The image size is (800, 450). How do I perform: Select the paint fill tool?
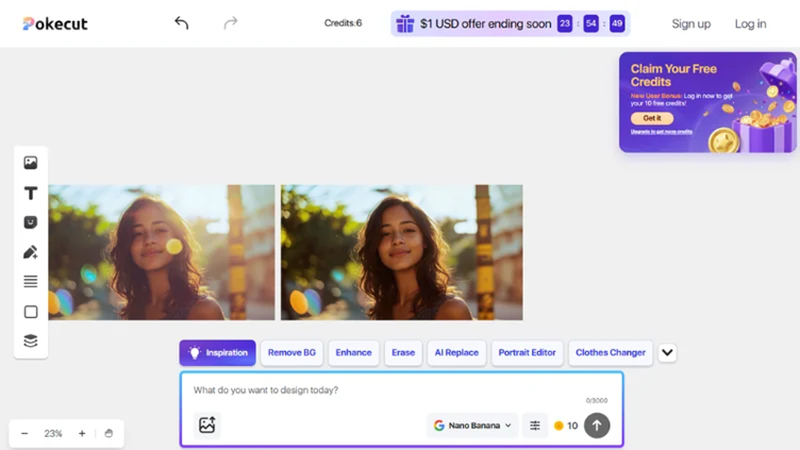31,252
